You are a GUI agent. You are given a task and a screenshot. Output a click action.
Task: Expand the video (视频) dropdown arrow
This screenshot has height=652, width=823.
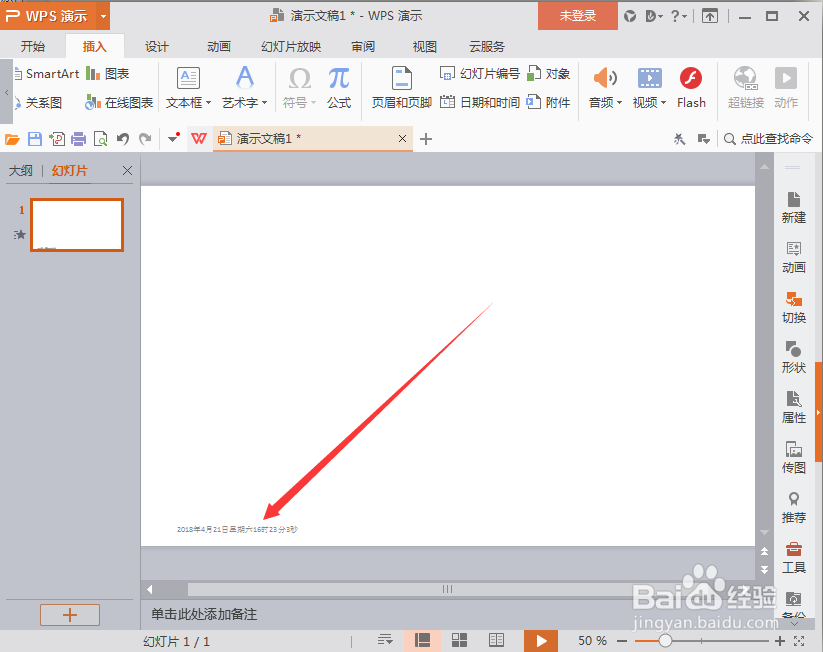point(663,103)
